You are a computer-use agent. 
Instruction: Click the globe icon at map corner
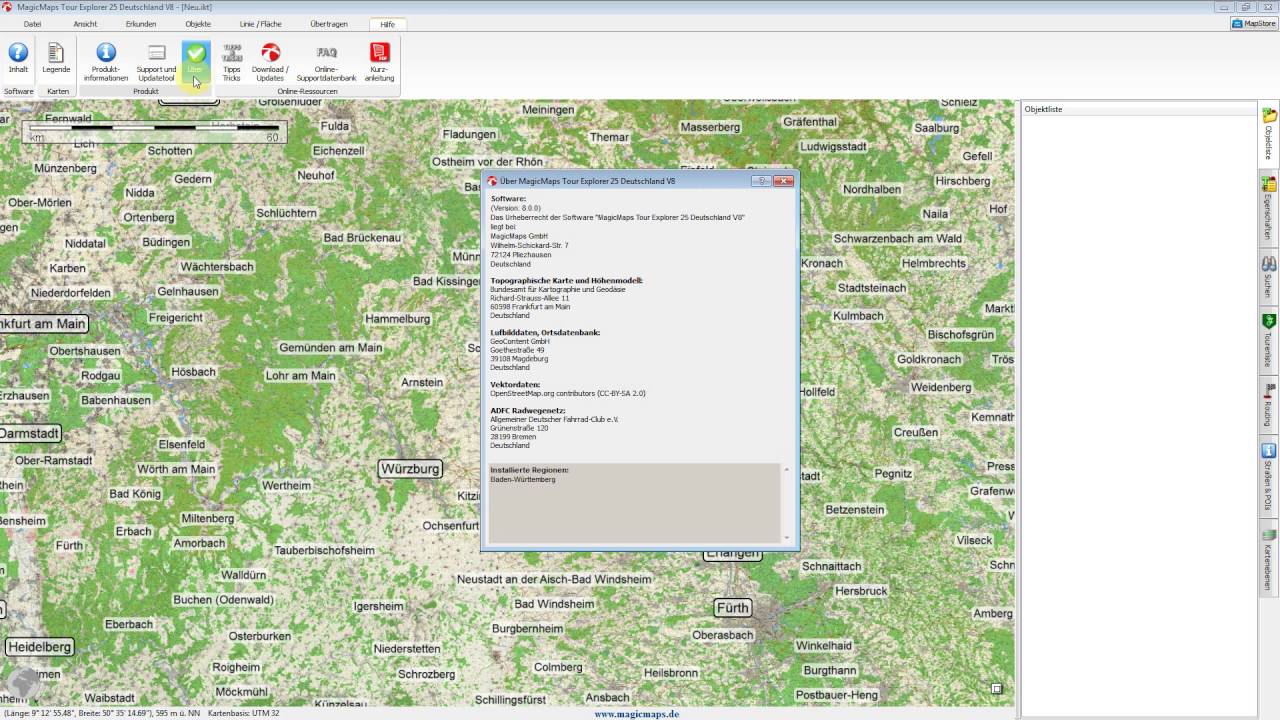click(22, 683)
